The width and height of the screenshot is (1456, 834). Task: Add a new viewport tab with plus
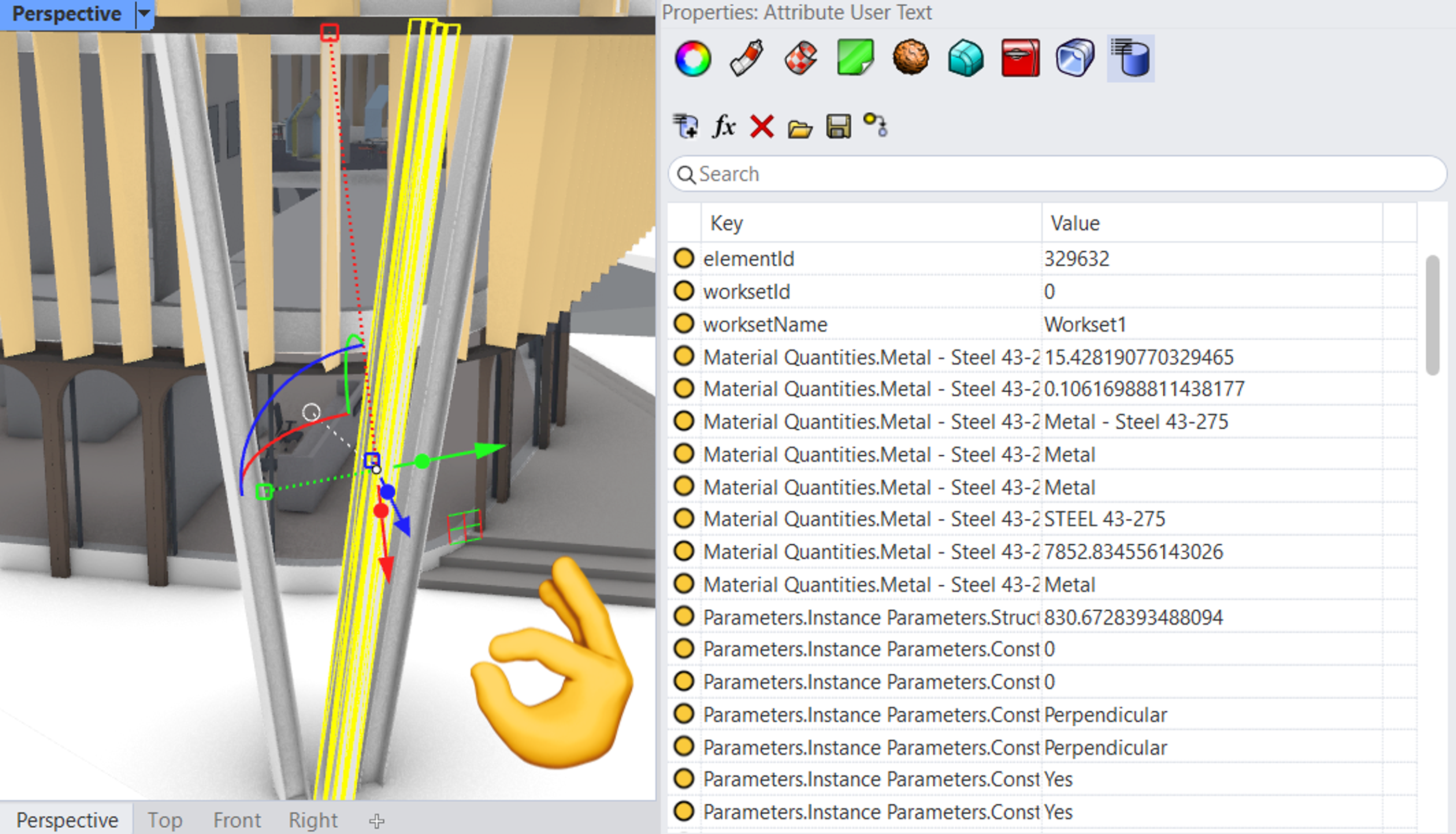click(376, 821)
